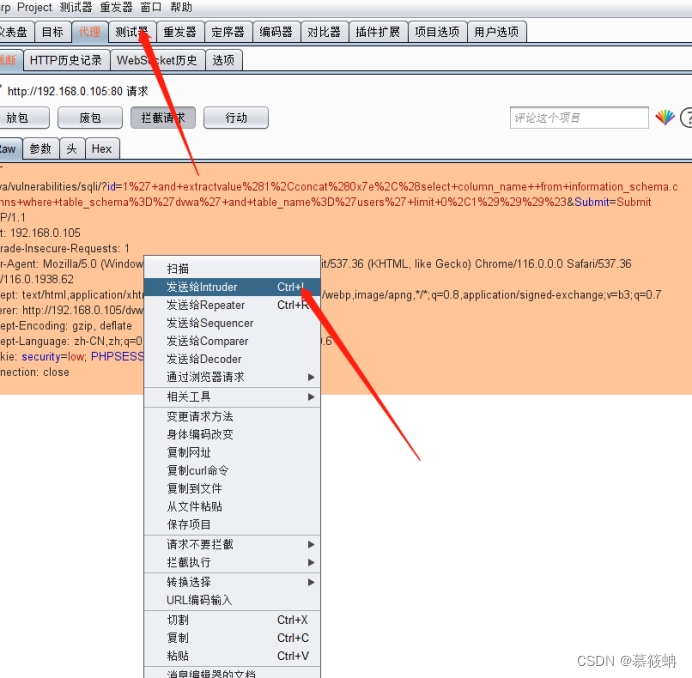This screenshot has height=678, width=692.
Task: Click the 评论这个项目 comment field
Action: click(579, 117)
